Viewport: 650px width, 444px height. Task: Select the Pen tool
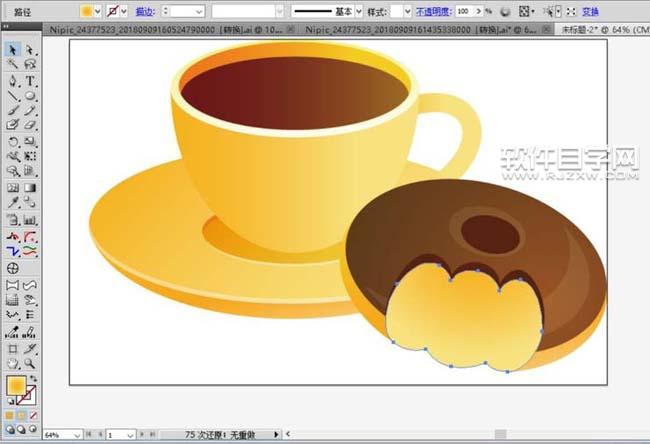(x=12, y=81)
